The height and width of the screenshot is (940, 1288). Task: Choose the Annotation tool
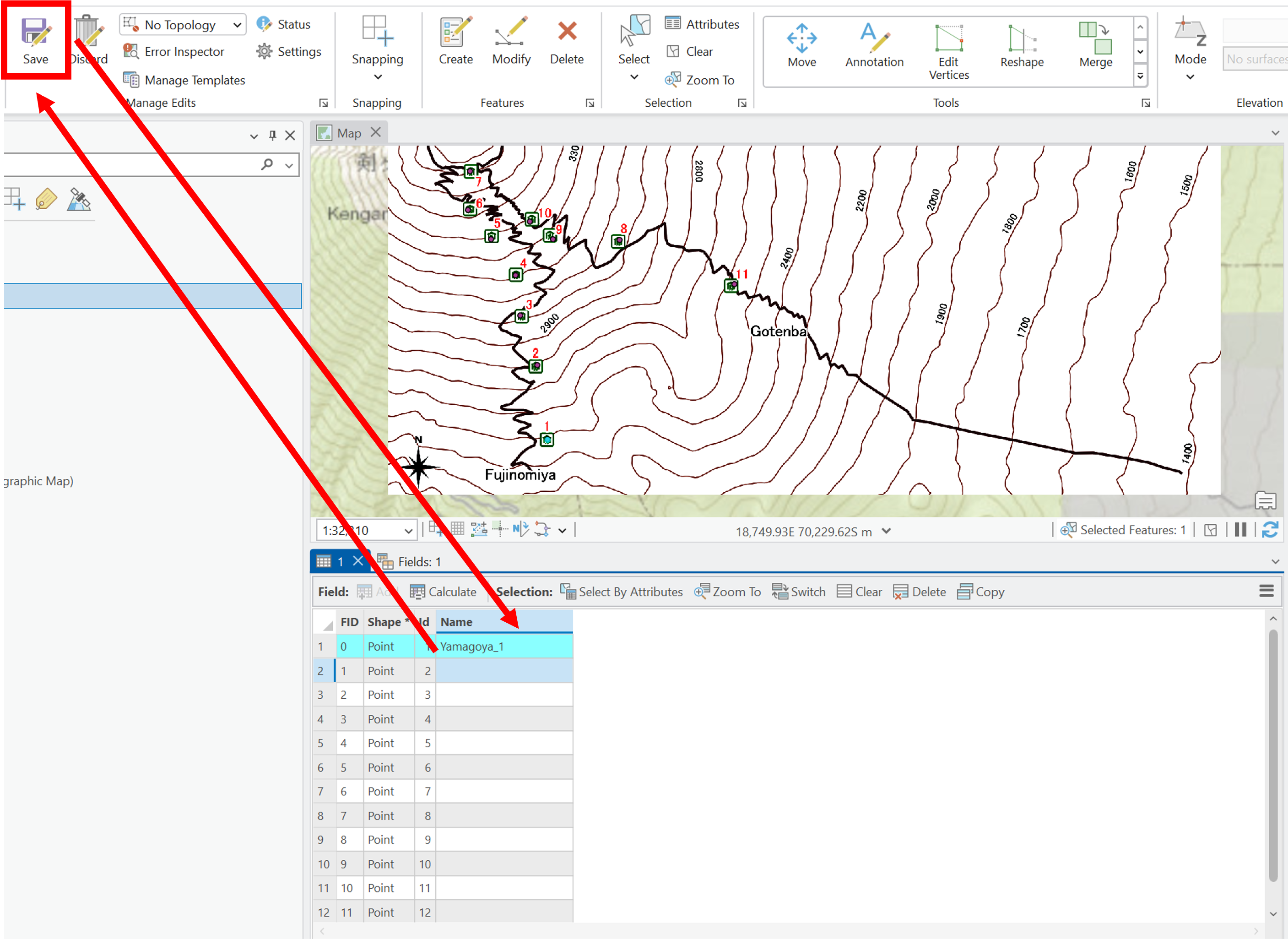[874, 45]
